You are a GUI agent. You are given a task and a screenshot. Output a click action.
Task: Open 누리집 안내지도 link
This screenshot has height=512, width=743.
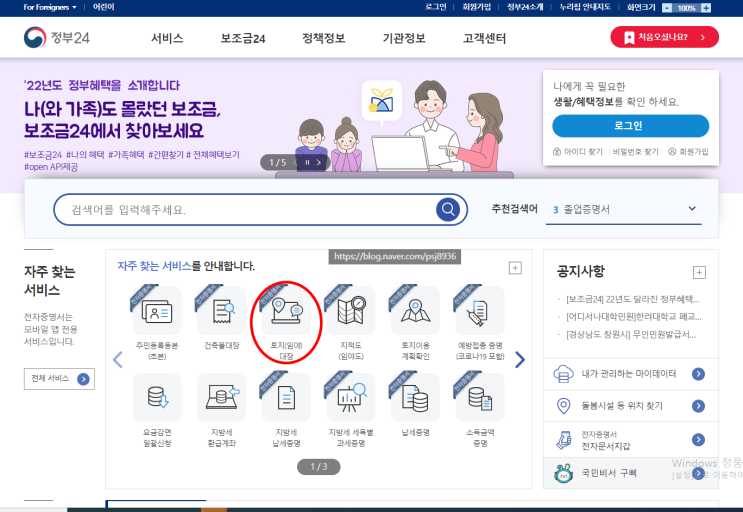pos(585,7)
